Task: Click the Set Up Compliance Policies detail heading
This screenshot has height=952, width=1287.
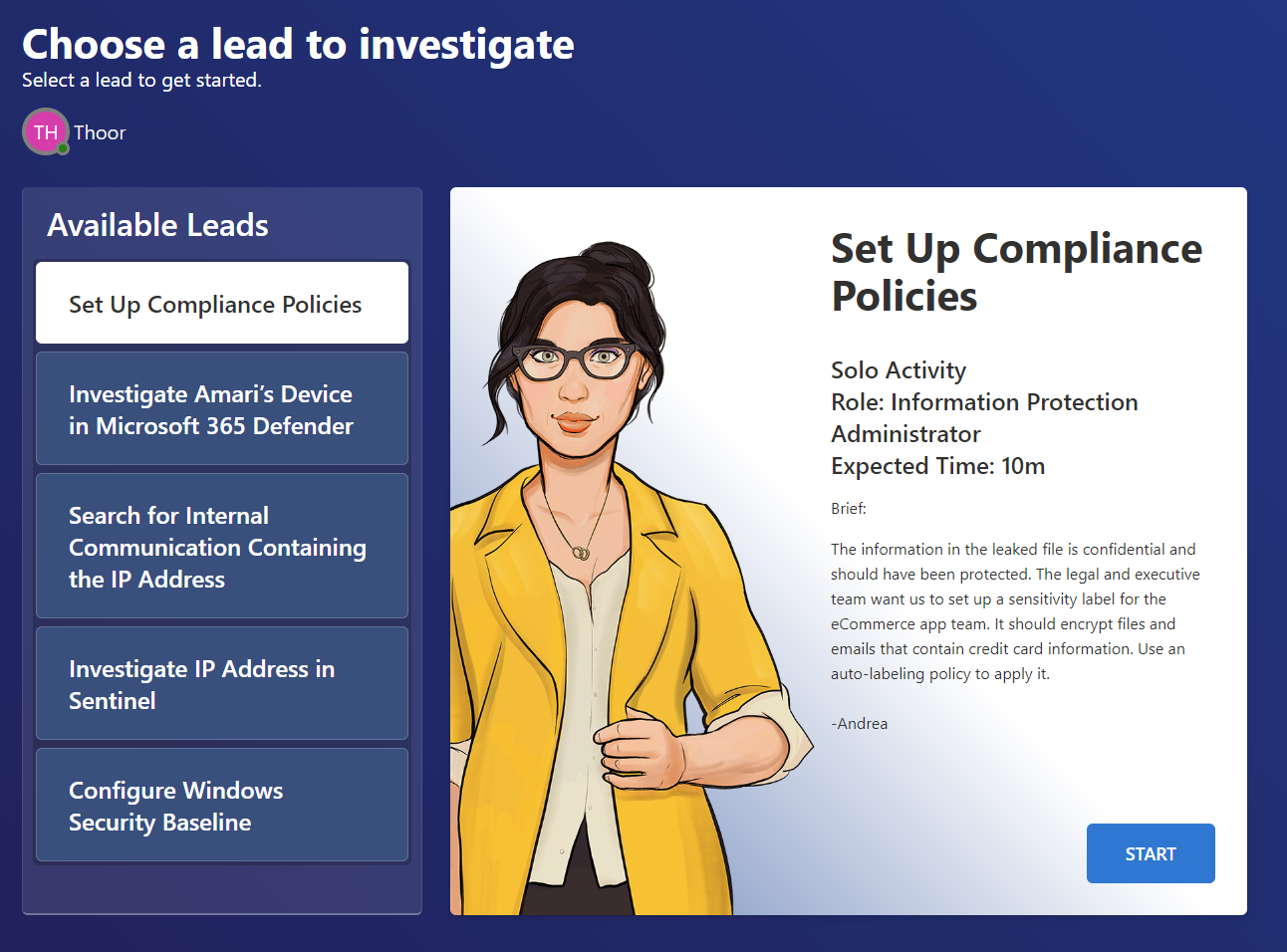Action: tap(1016, 272)
